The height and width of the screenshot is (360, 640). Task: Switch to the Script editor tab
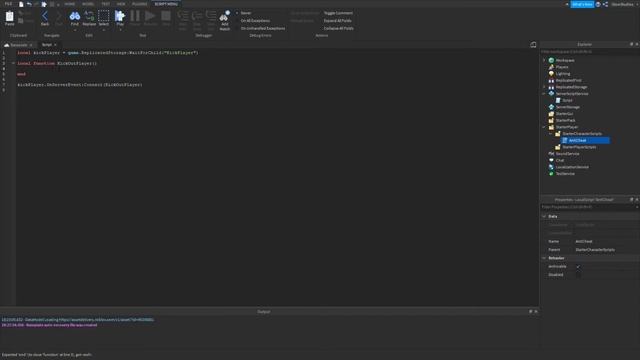tap(47, 45)
